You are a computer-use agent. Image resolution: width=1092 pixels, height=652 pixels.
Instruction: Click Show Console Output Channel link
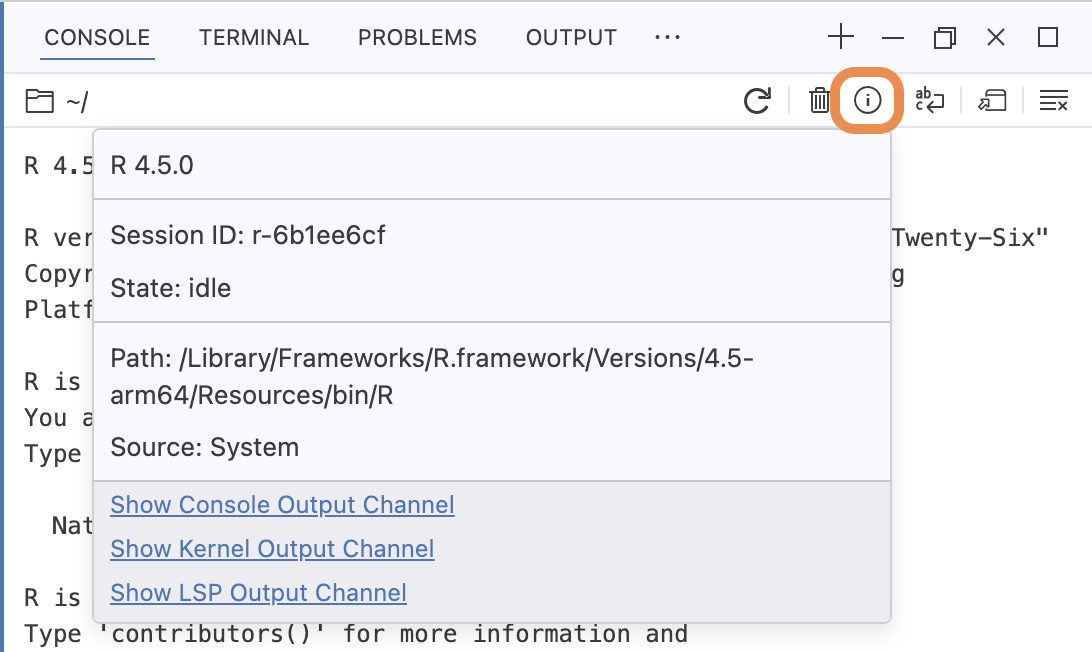tap(282, 505)
